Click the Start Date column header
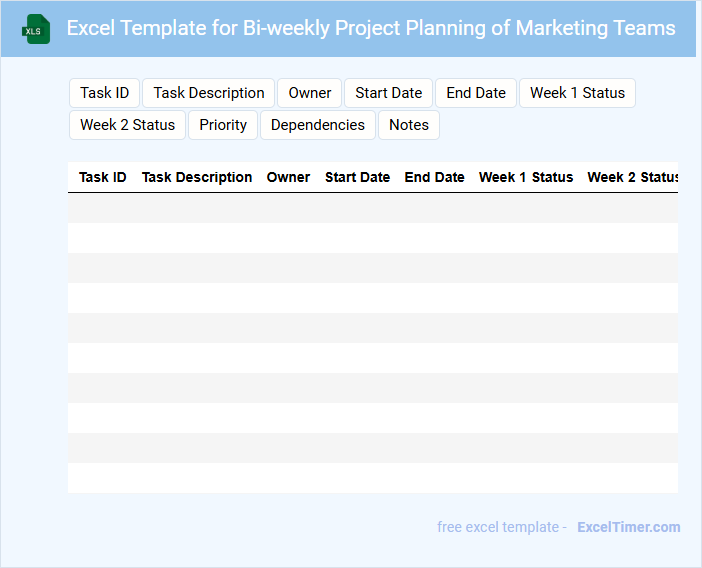This screenshot has width=702, height=568. pyautogui.click(x=357, y=177)
